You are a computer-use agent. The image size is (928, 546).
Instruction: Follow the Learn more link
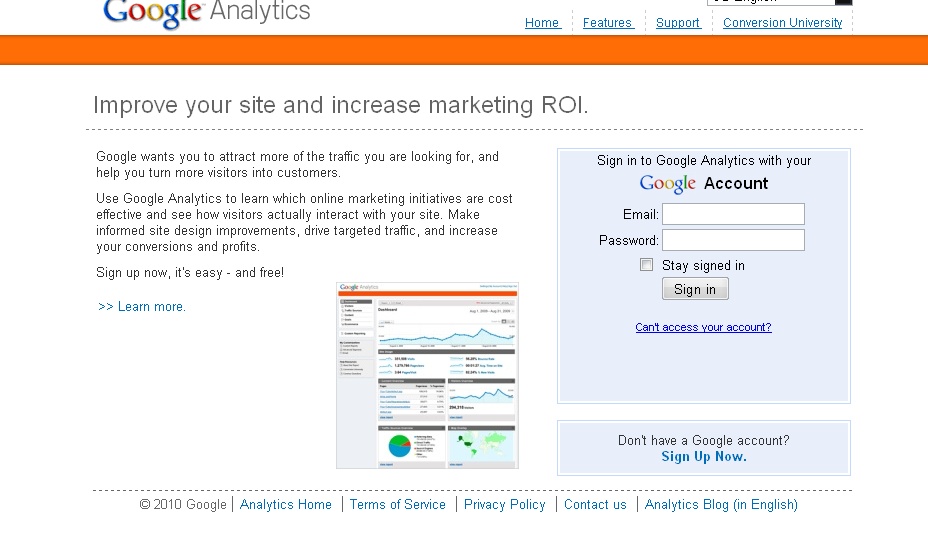142,307
